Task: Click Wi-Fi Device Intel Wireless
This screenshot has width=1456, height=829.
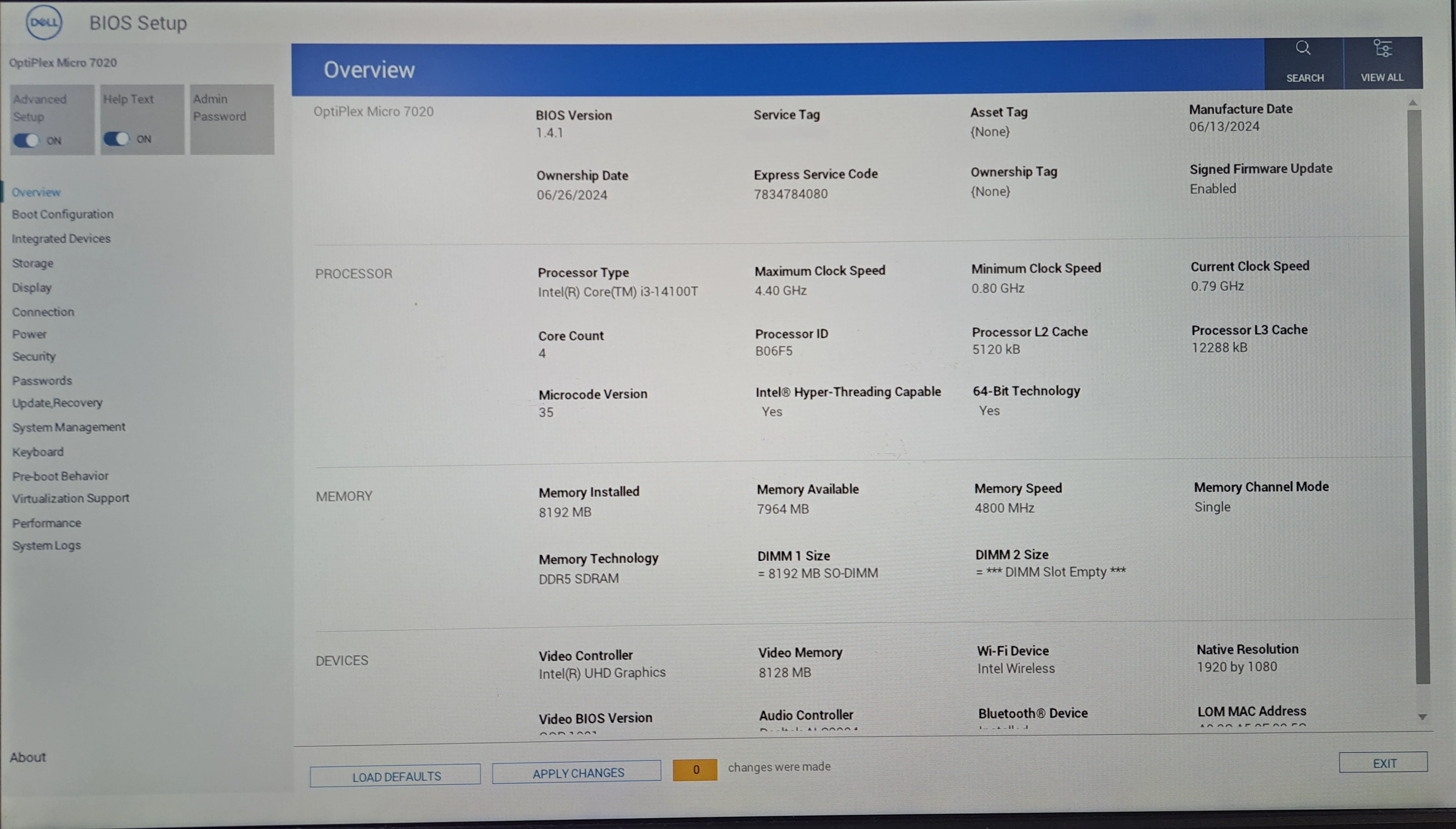Action: coord(1015,668)
